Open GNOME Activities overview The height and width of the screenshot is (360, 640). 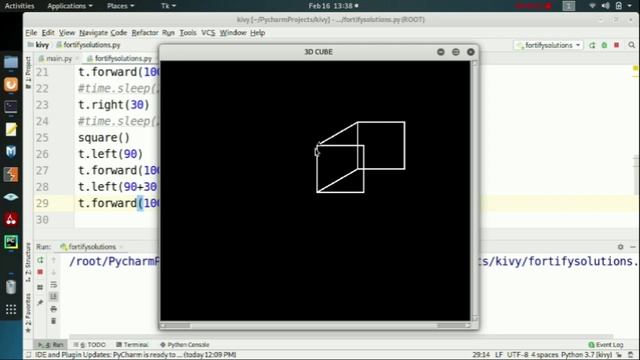tap(19, 6)
